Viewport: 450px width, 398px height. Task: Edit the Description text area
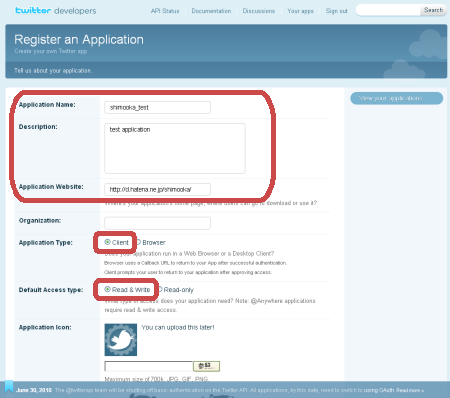tap(175, 148)
